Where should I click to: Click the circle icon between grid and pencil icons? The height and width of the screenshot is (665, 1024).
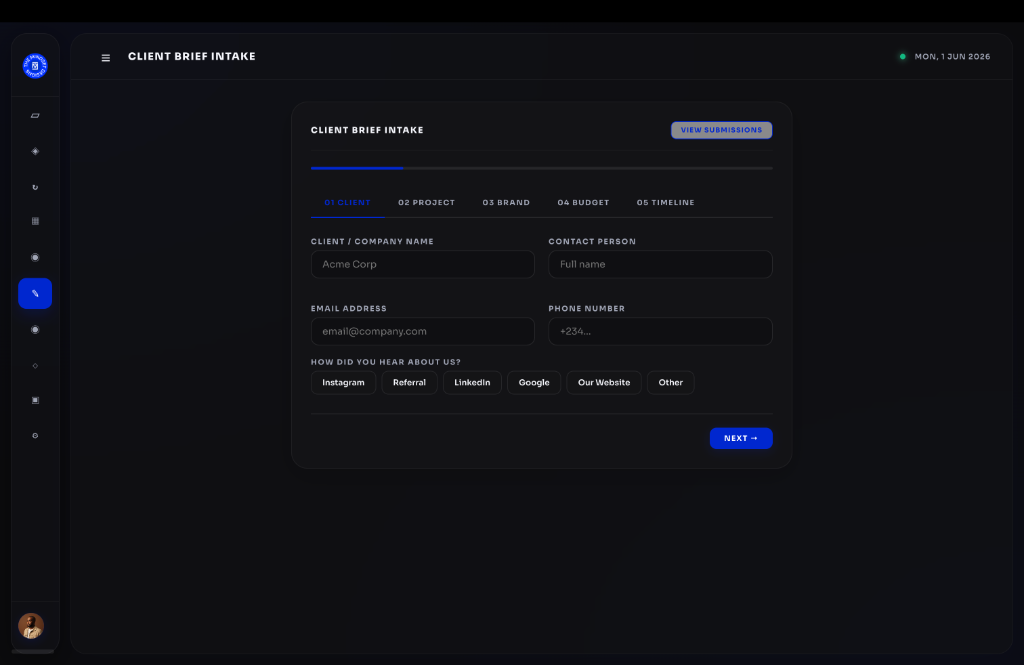click(35, 257)
